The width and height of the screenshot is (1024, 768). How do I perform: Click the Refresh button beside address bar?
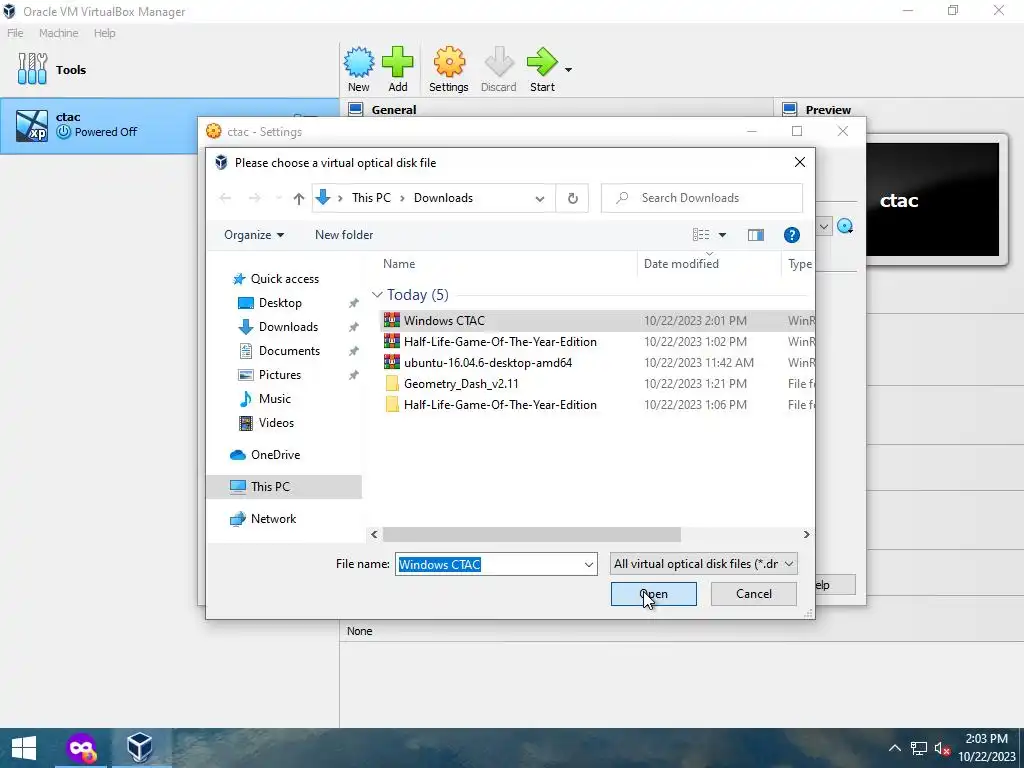(572, 198)
